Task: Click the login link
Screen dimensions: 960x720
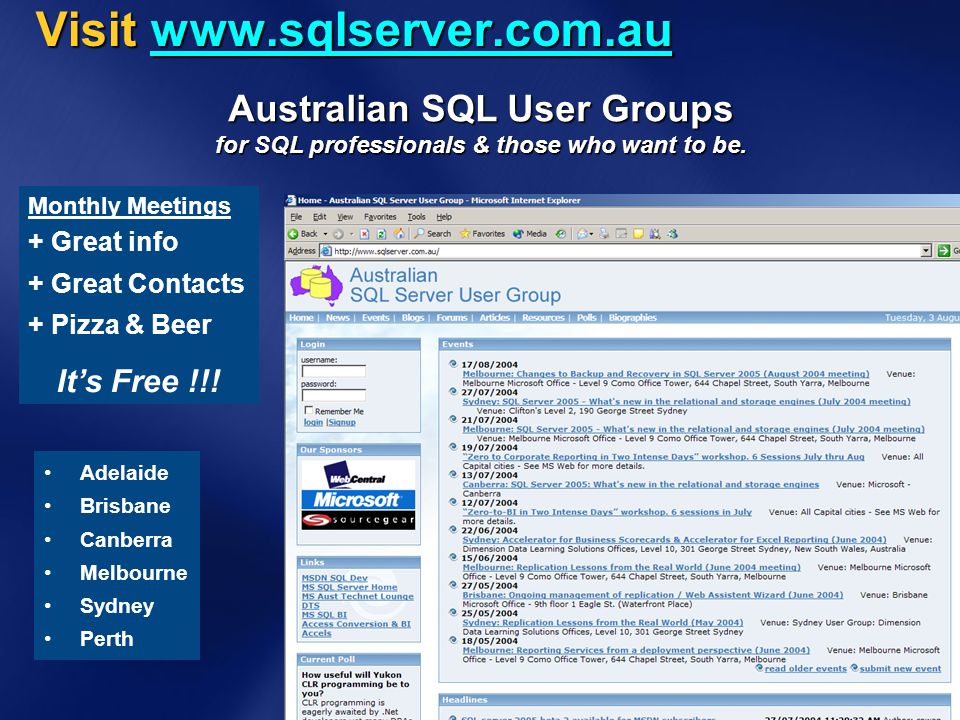Action: click(x=313, y=422)
